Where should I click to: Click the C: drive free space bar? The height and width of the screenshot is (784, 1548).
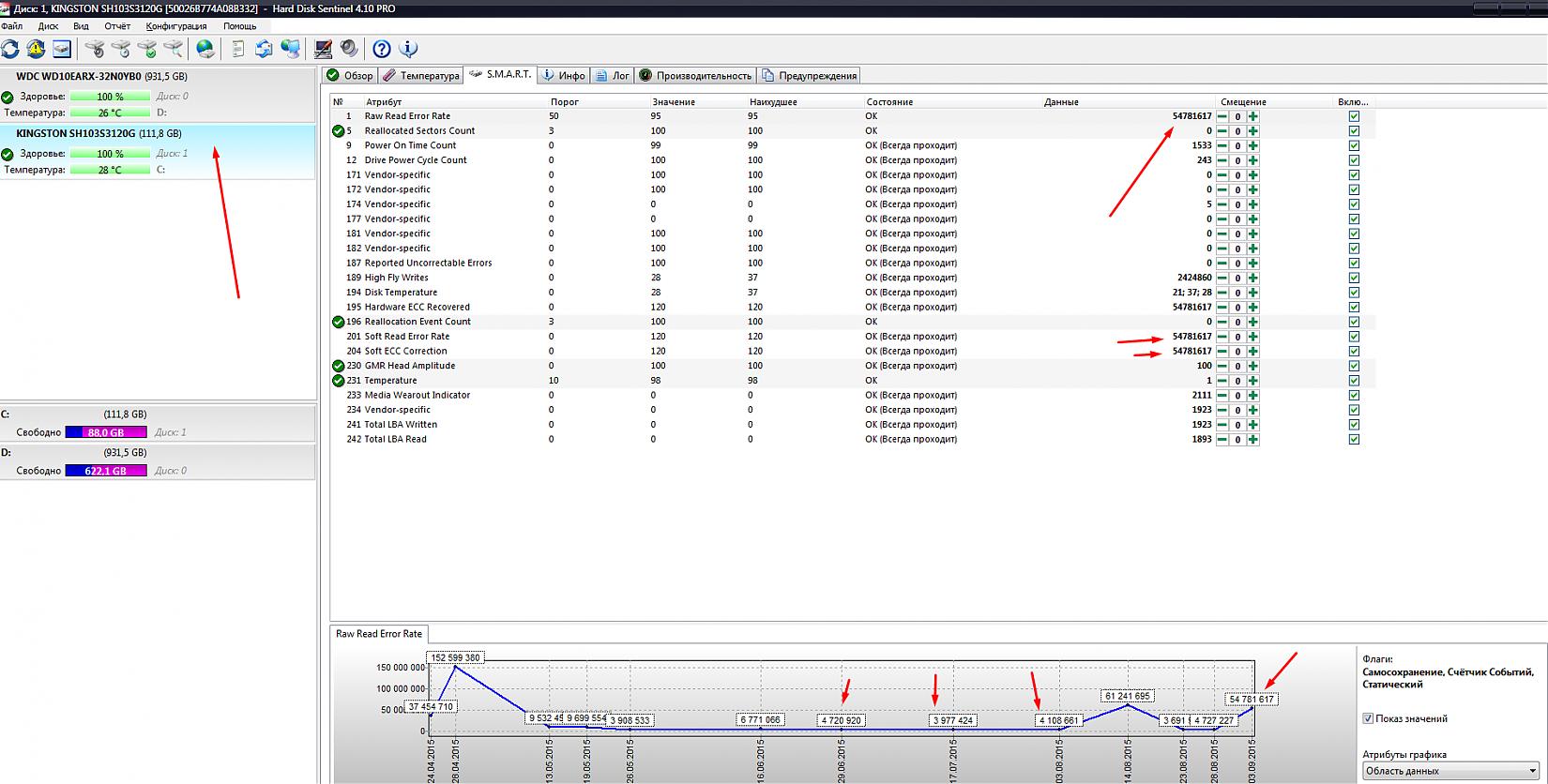(x=106, y=432)
